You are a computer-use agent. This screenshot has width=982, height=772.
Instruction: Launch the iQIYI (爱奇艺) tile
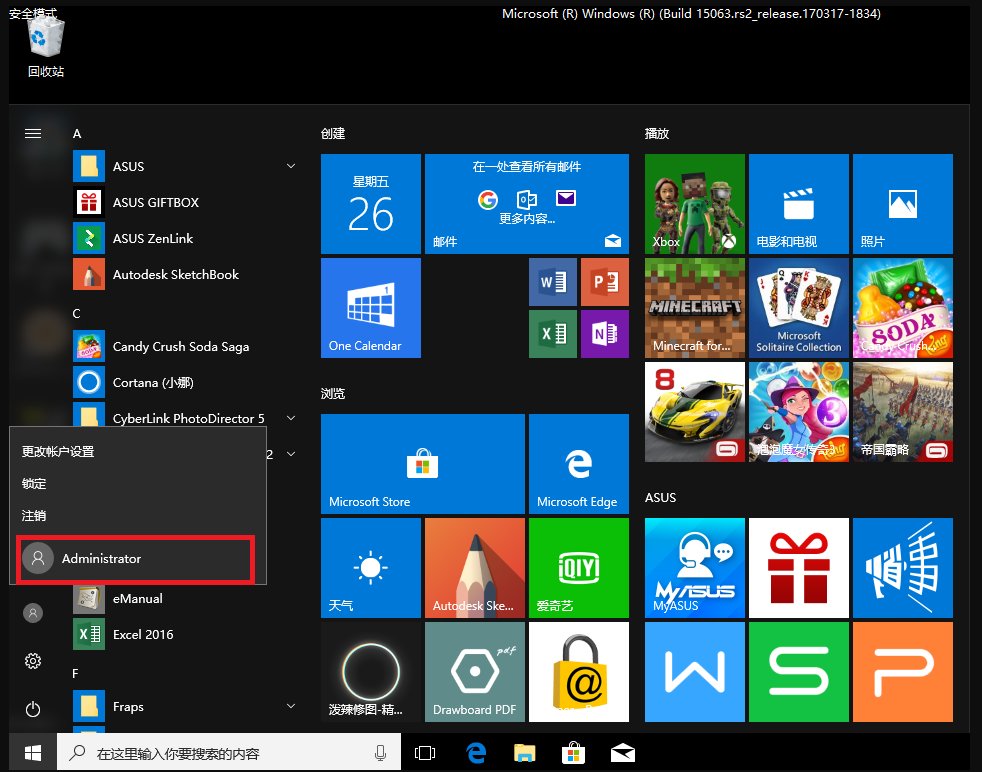coord(578,567)
